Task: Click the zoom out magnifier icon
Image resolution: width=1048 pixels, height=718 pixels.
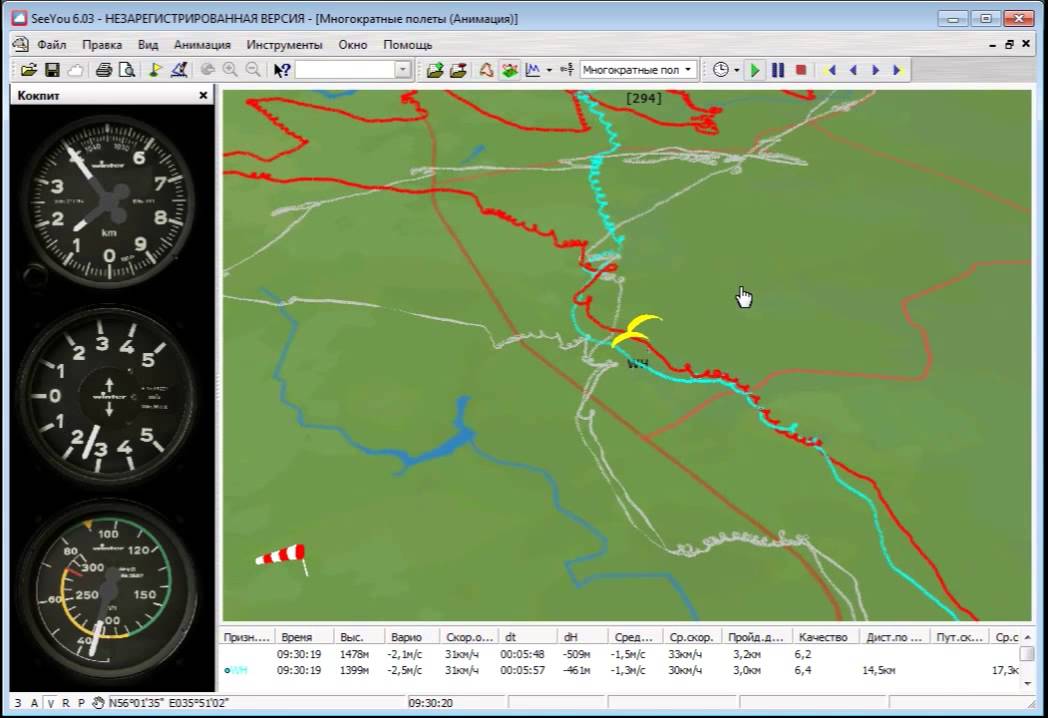Action: pos(253,70)
